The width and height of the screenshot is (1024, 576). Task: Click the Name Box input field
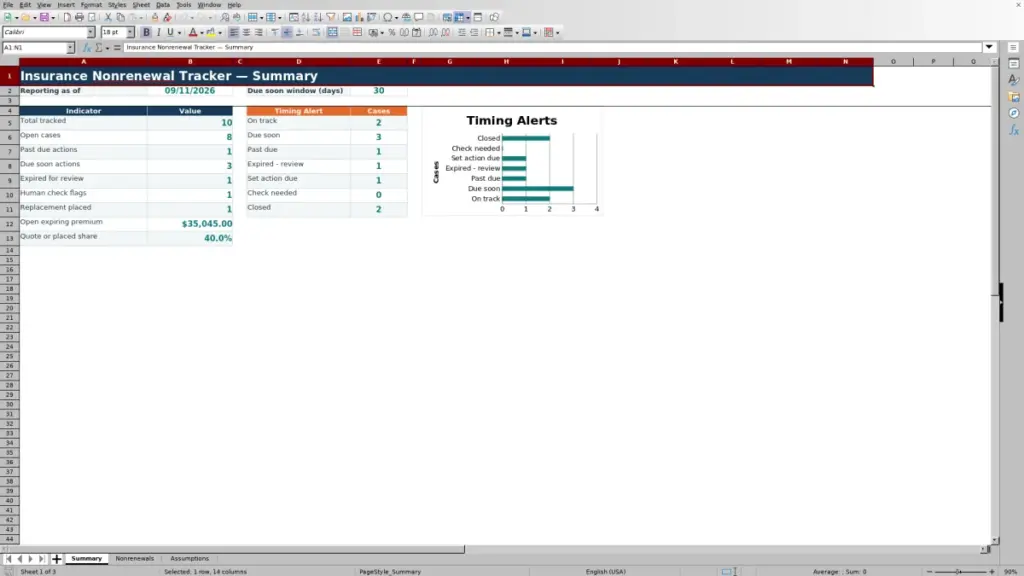pyautogui.click(x=34, y=47)
